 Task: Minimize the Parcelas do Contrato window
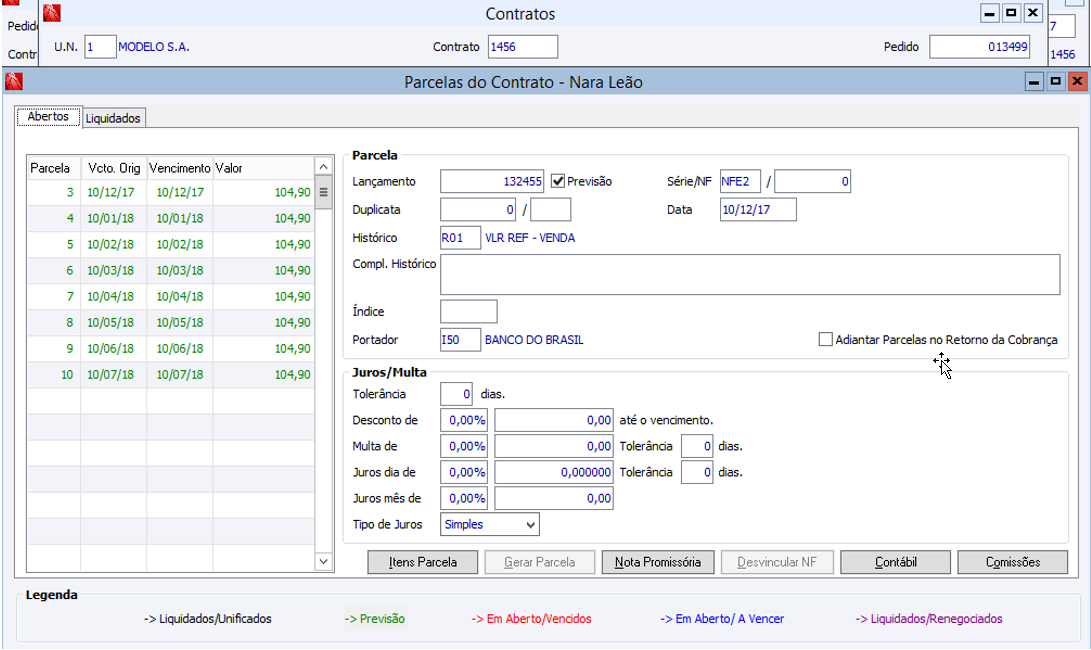click(1034, 82)
